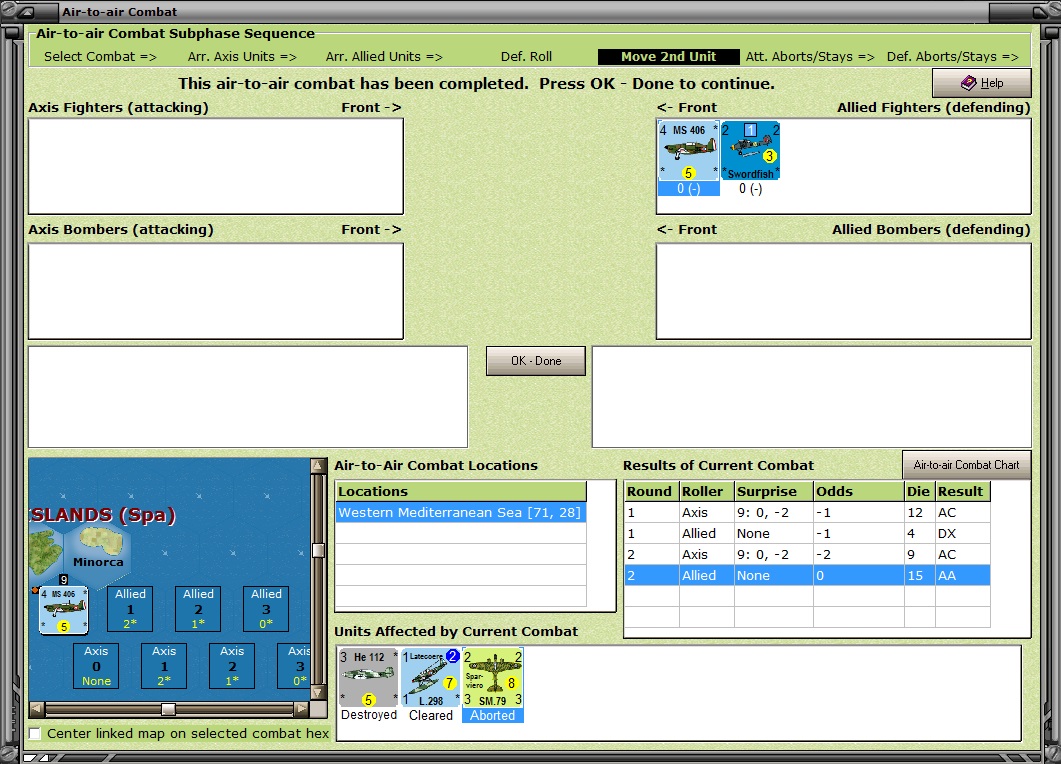
Task: Click the Aborted status label under SM.79
Action: pos(493,715)
